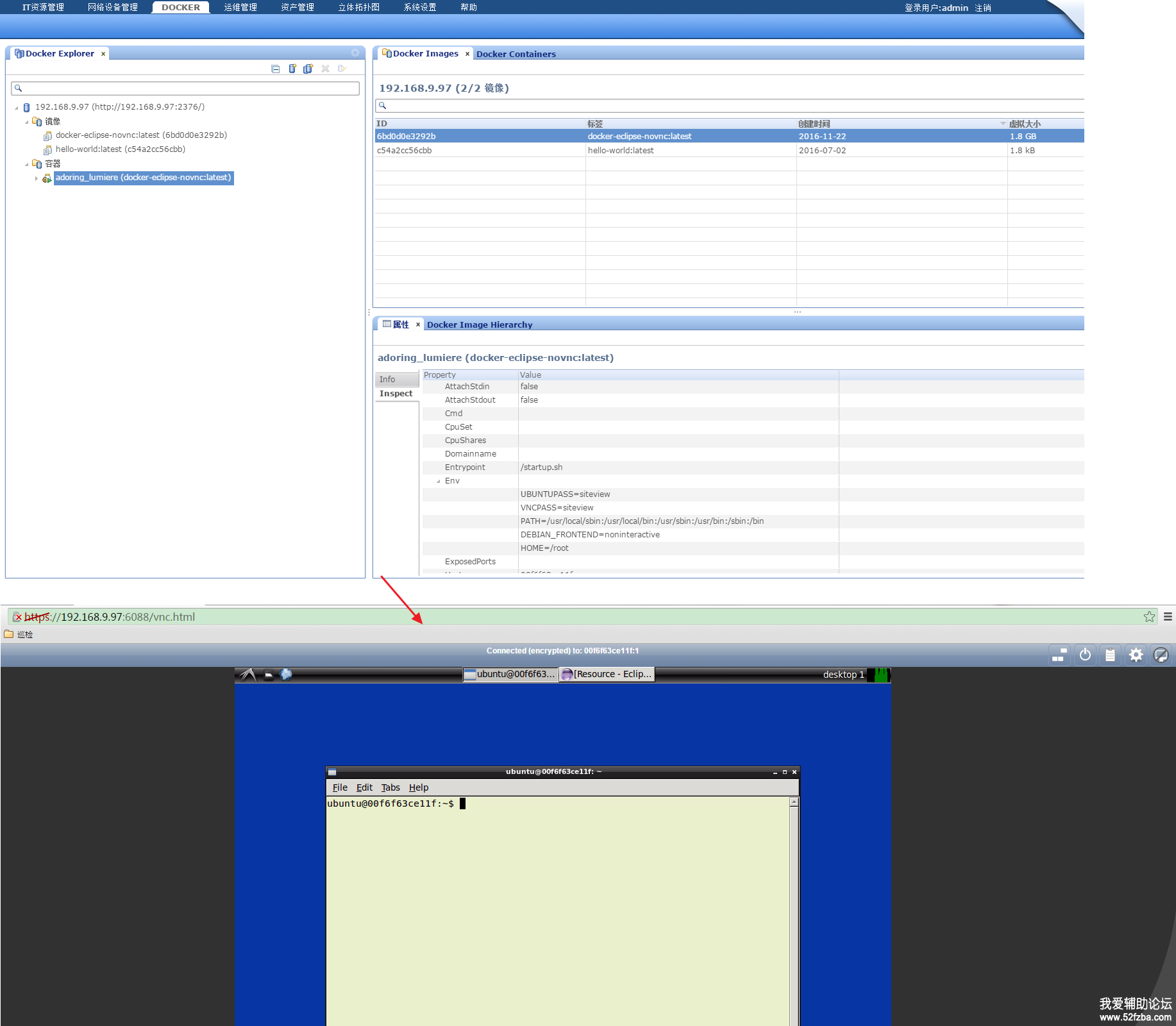This screenshot has height=1026, width=1176.
Task: Open terminal Help menu
Action: click(x=419, y=787)
